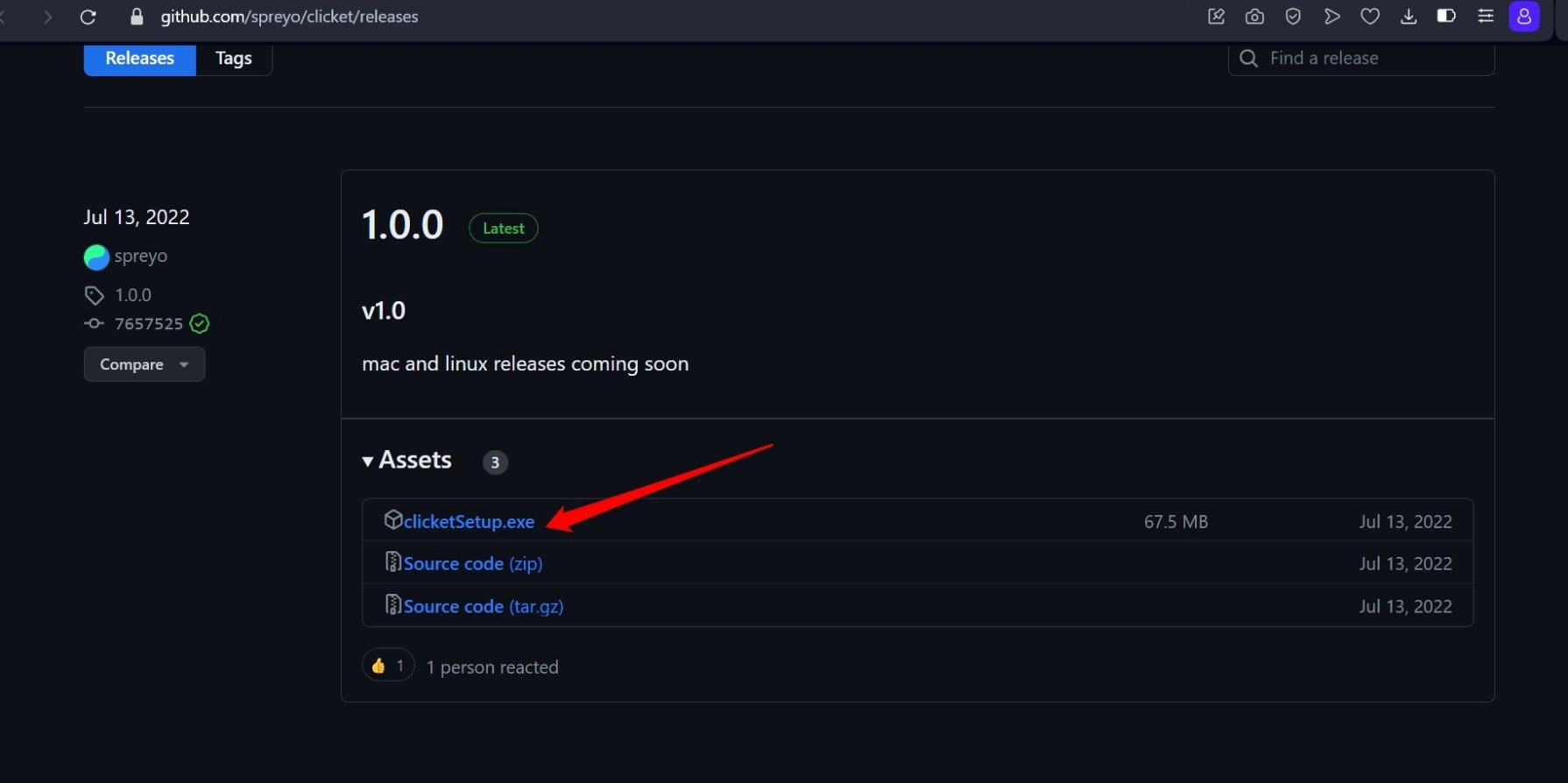The width and height of the screenshot is (1568, 783).
Task: Click the Jul 13, 2022 date in sidebar
Action: (x=137, y=217)
